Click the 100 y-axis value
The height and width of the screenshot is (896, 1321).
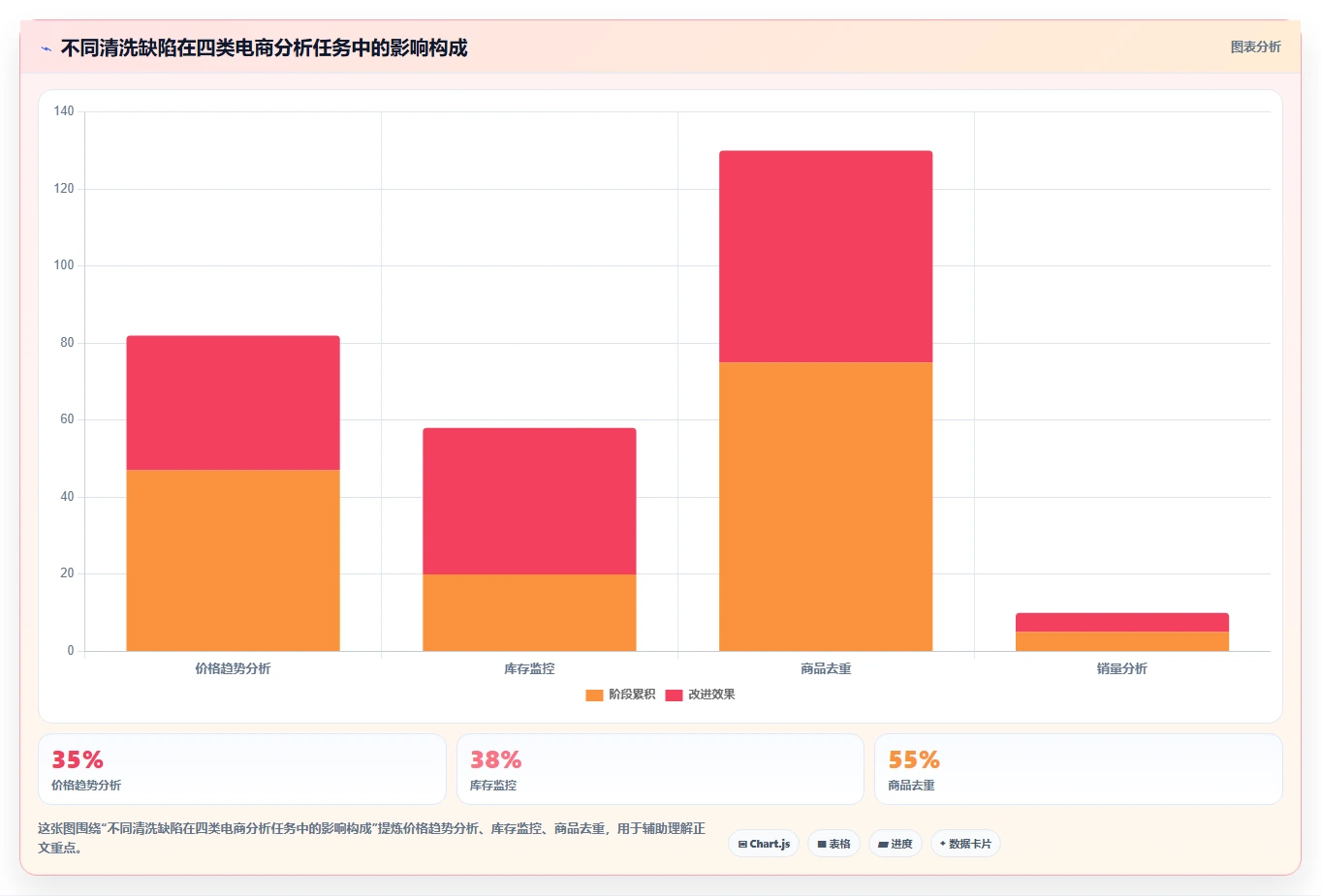point(64,265)
